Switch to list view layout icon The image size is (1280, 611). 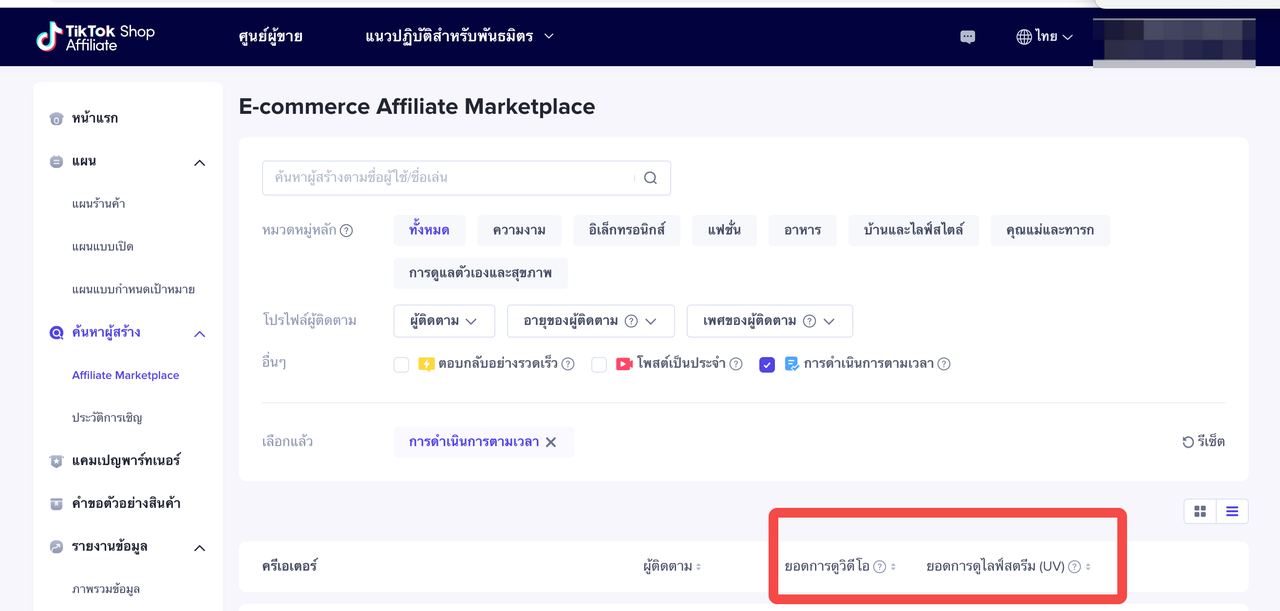point(1232,511)
